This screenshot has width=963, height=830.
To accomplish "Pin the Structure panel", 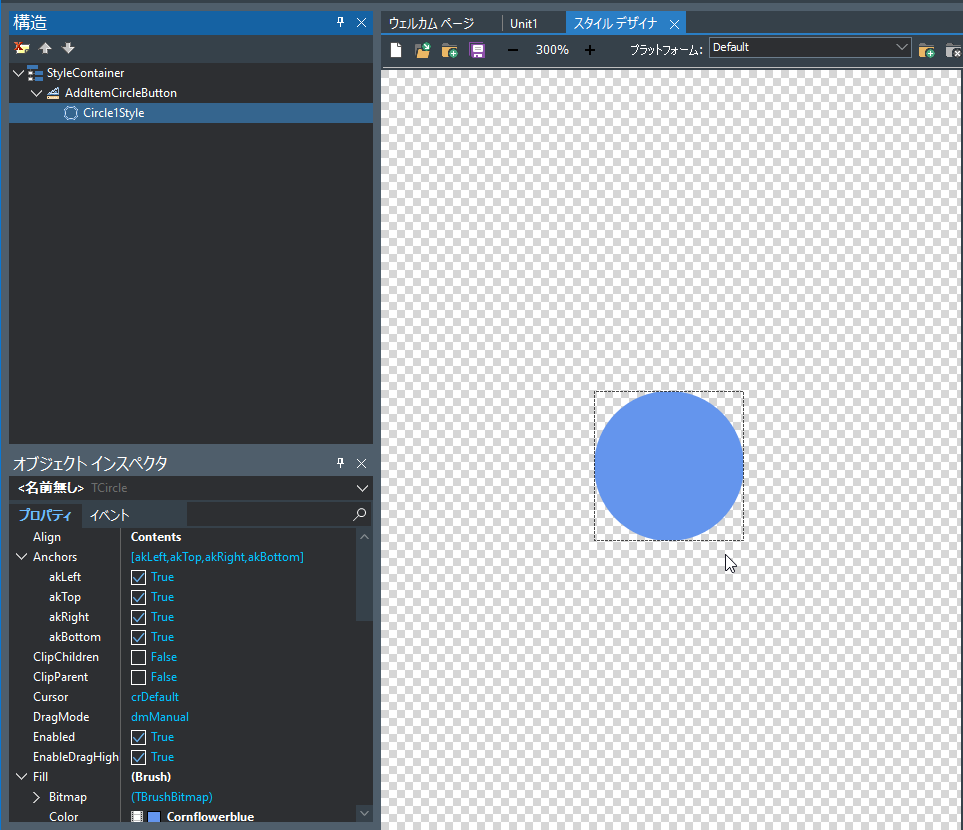I will (x=341, y=22).
